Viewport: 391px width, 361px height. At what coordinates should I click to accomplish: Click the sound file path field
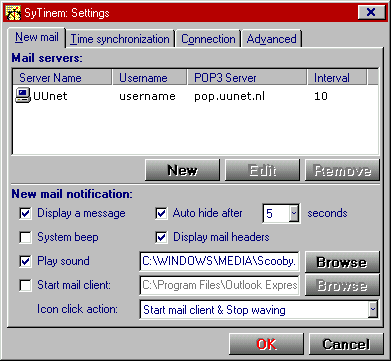coord(219,261)
